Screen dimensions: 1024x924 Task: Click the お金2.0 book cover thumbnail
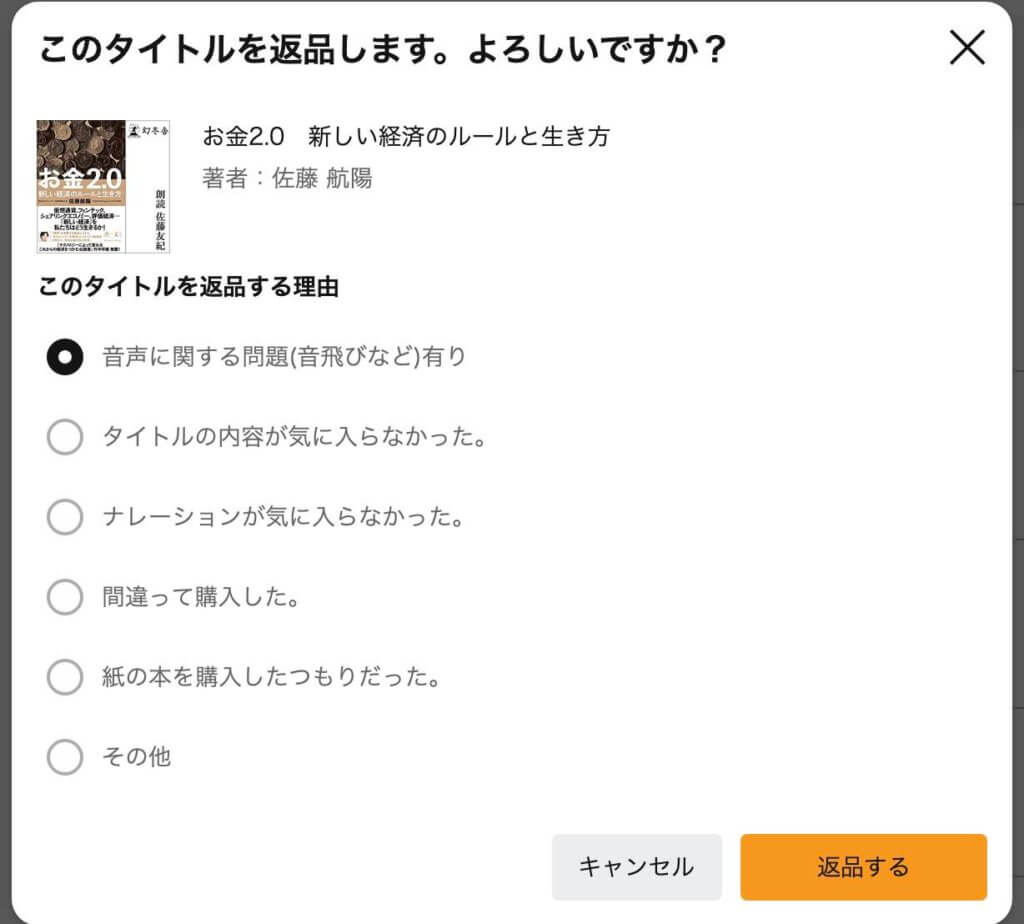click(103, 187)
